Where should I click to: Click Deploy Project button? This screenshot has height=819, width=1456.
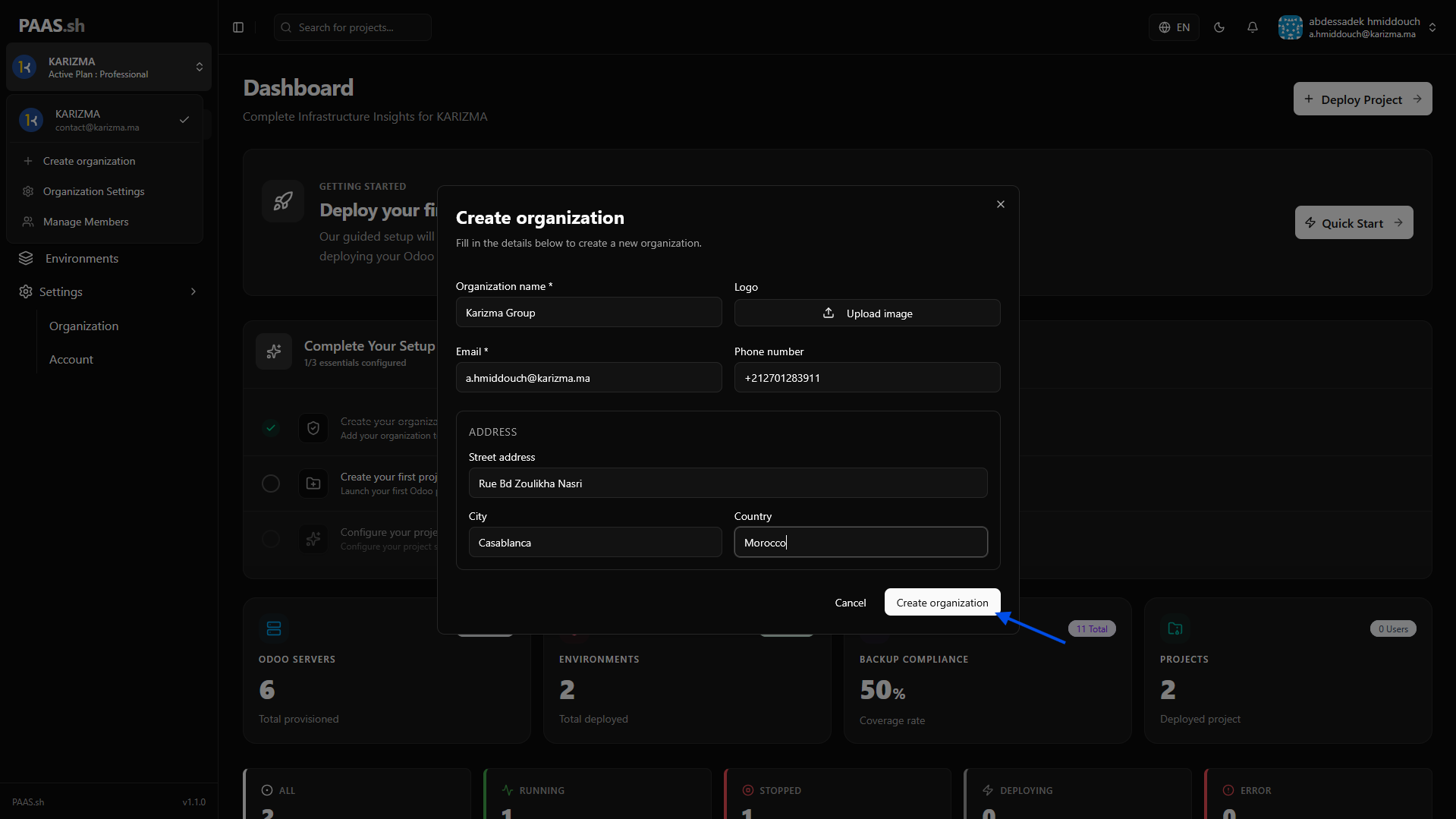coord(1363,99)
